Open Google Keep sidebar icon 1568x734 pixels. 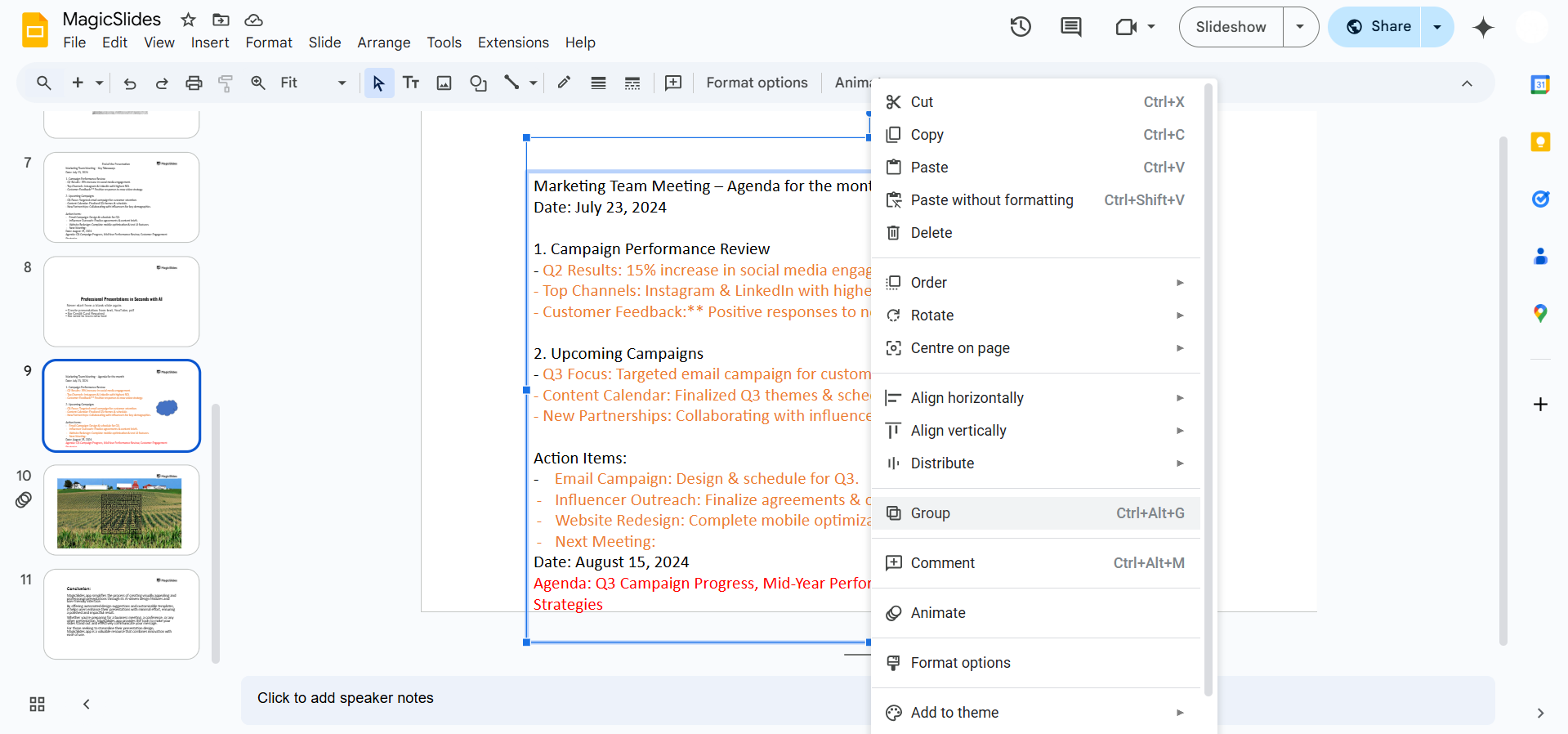click(x=1540, y=142)
